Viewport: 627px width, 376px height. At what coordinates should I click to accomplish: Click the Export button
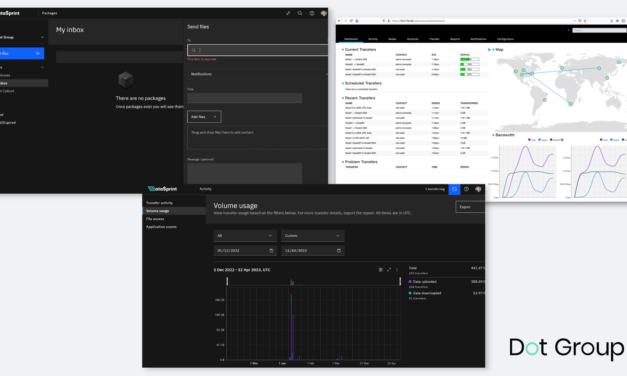[470, 207]
